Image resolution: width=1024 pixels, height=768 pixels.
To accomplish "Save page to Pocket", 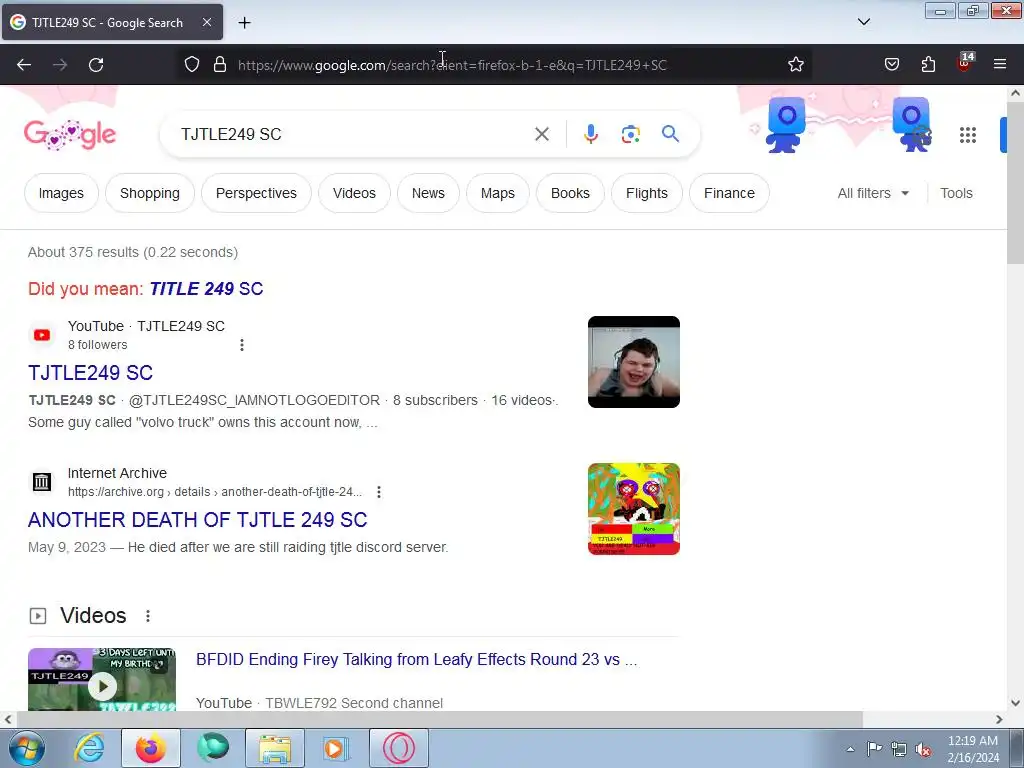I will coord(891,65).
